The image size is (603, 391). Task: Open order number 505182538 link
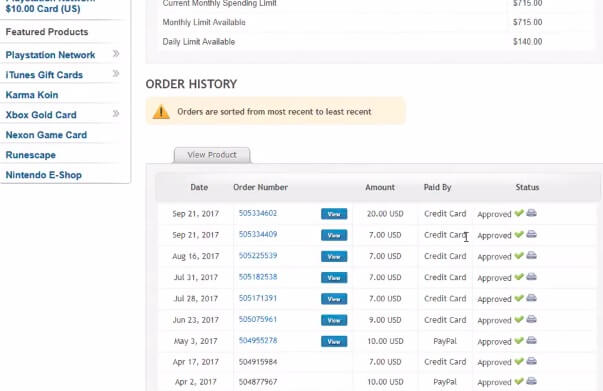[258, 277]
